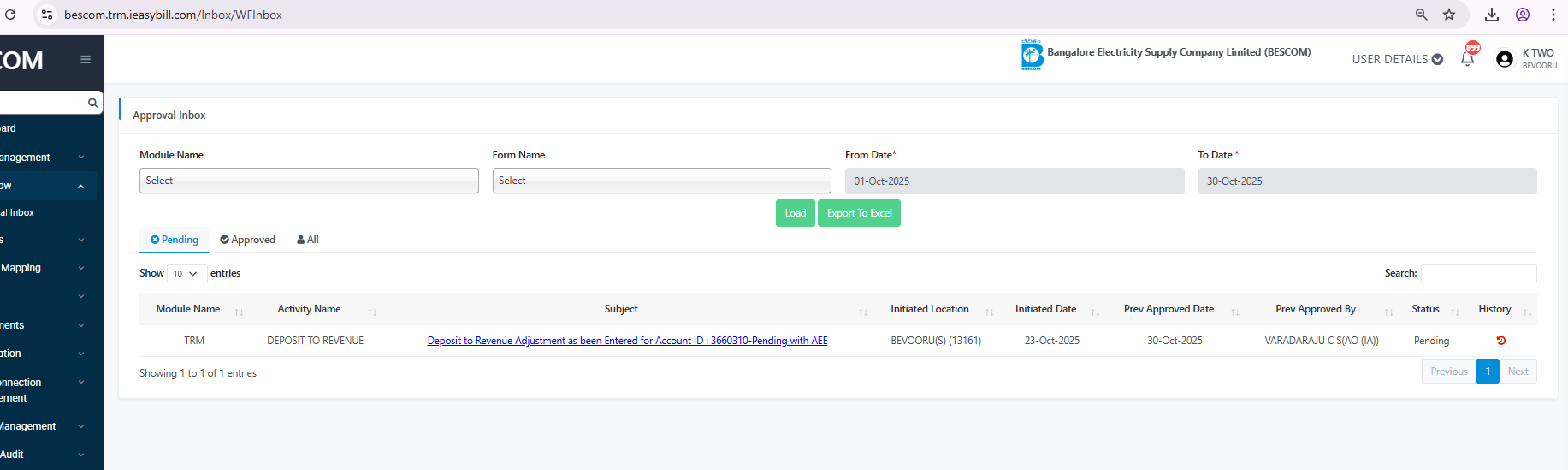
Task: Click the 23-Oct-2025 initiated date cell
Action: [x=1052, y=341]
